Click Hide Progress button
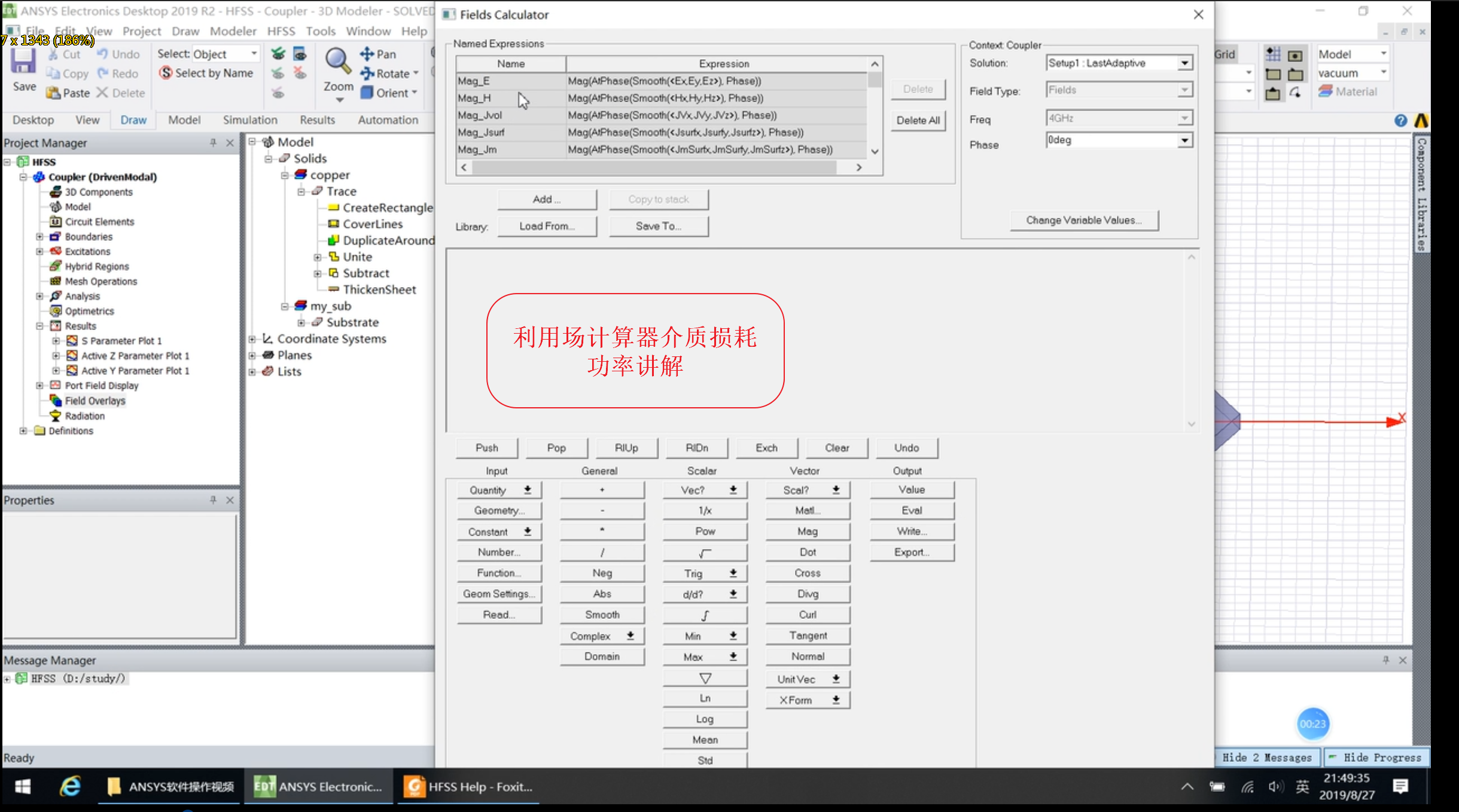This screenshot has width=1459, height=812. coord(1375,758)
